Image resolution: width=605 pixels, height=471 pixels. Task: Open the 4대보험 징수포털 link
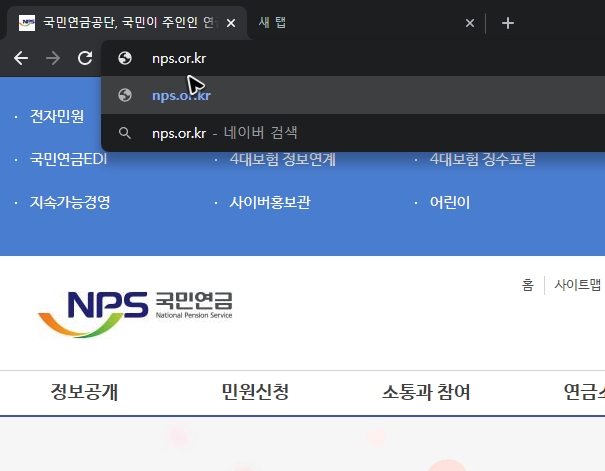[x=482, y=159]
